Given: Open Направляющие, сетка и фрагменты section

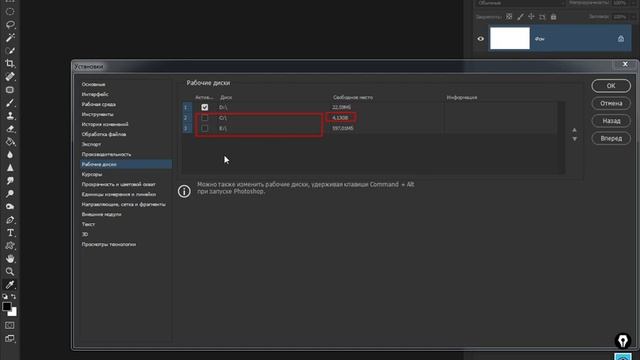Looking at the screenshot, I should (x=124, y=204).
